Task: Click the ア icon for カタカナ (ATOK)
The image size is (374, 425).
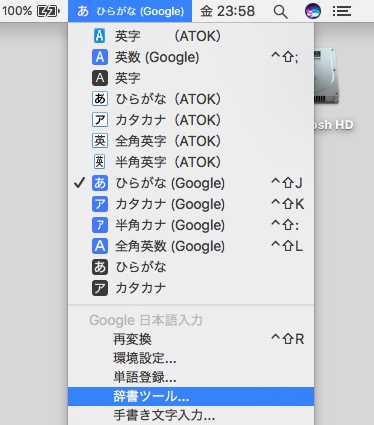Action: tap(100, 120)
